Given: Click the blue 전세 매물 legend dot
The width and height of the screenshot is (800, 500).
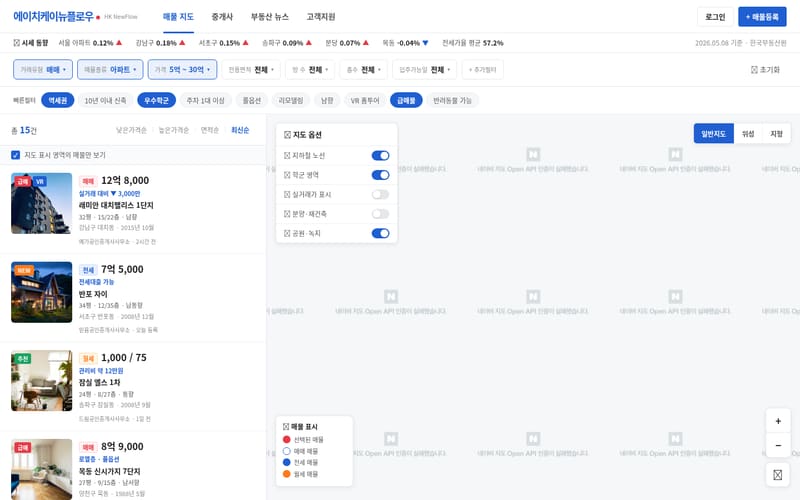Looking at the screenshot, I should (x=286, y=462).
